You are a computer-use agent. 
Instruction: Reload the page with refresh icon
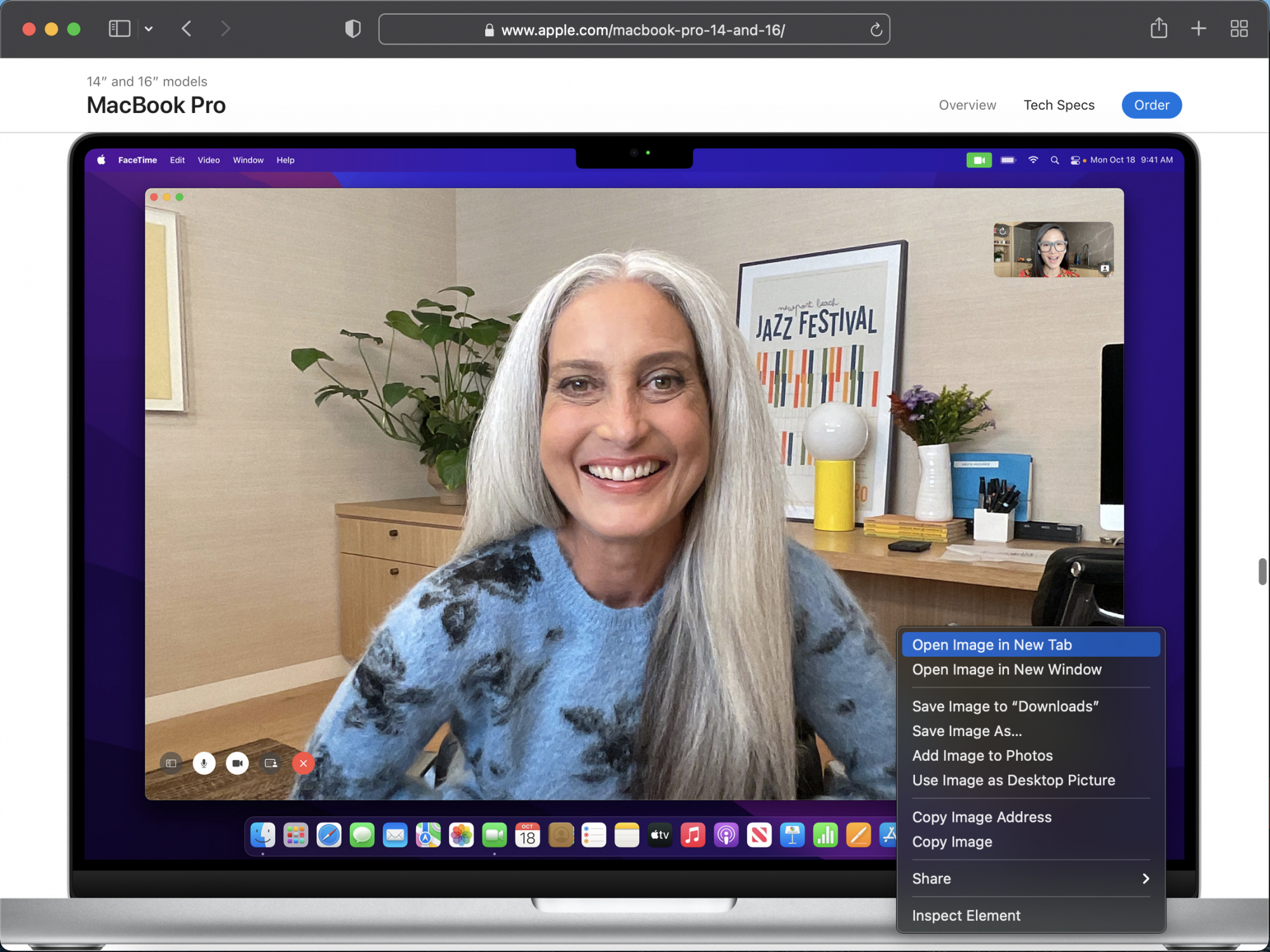[876, 30]
